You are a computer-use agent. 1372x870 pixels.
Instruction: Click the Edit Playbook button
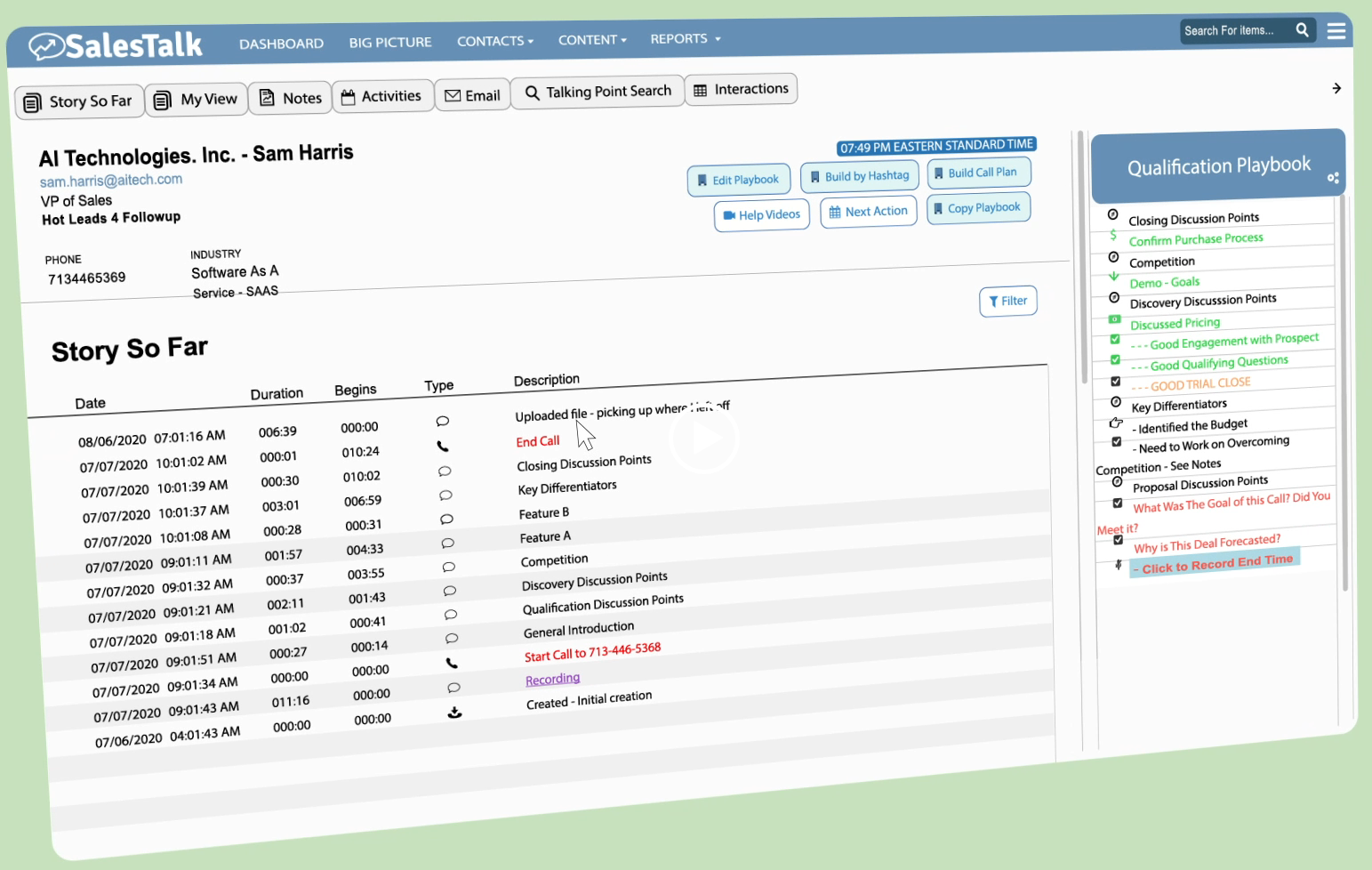click(738, 180)
